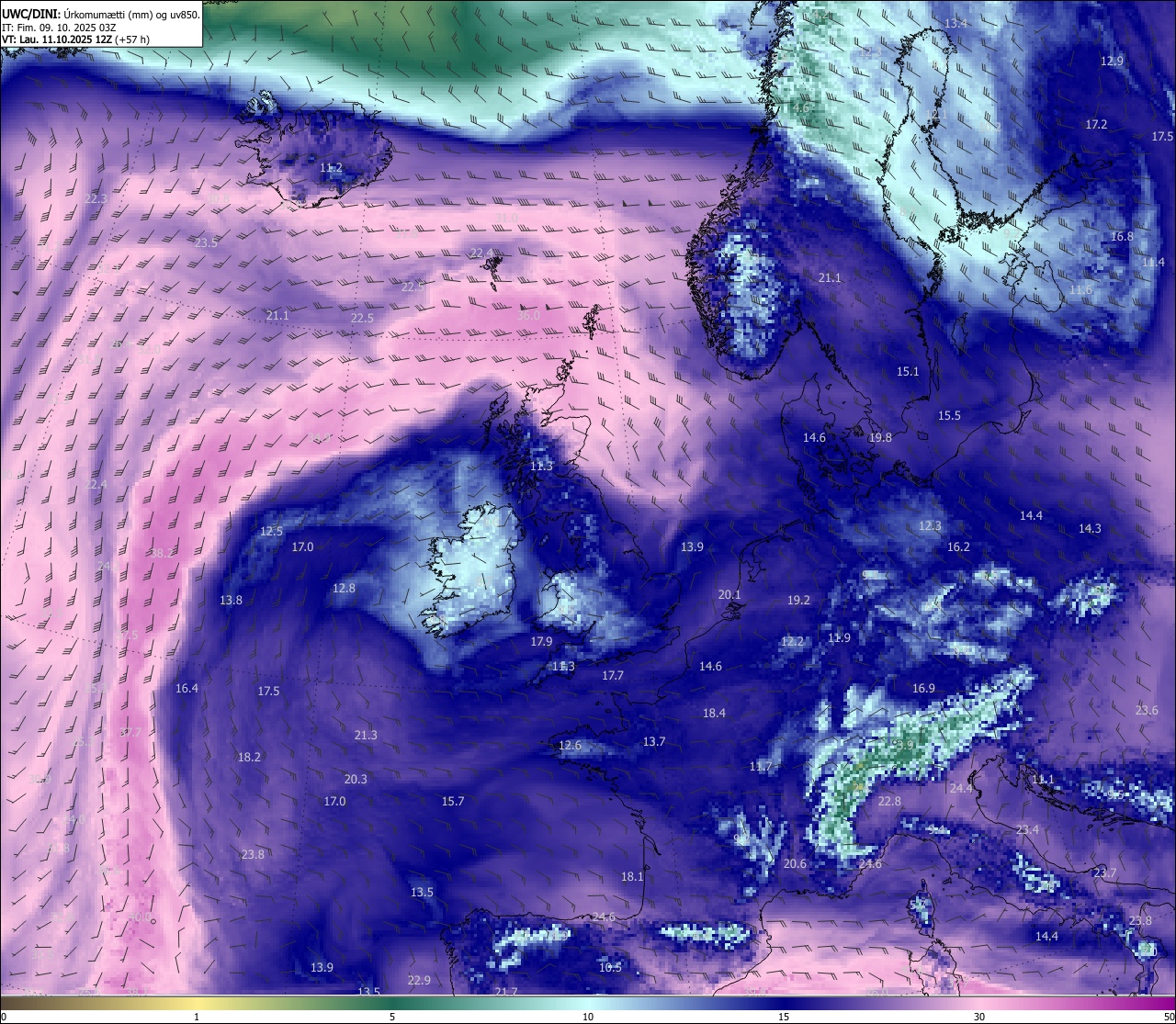Click the 18.2 value on the map
Image resolution: width=1176 pixels, height=1024 pixels.
pos(249,757)
